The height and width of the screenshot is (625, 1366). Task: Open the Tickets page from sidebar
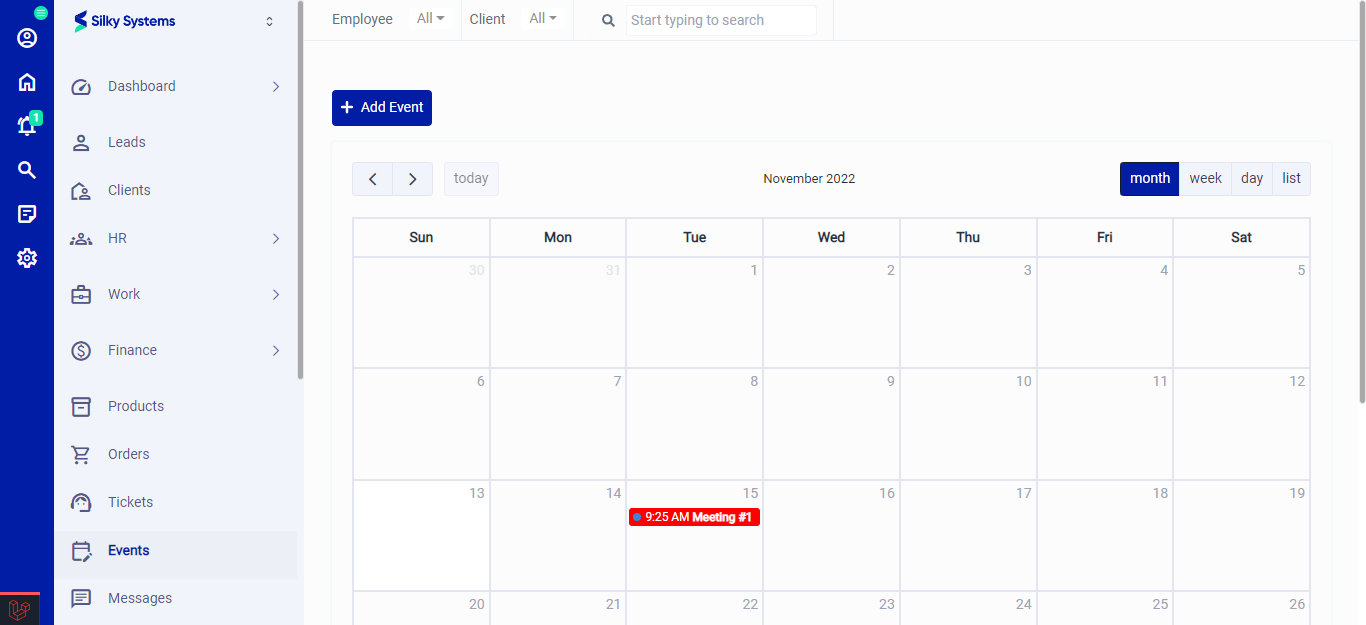point(131,502)
